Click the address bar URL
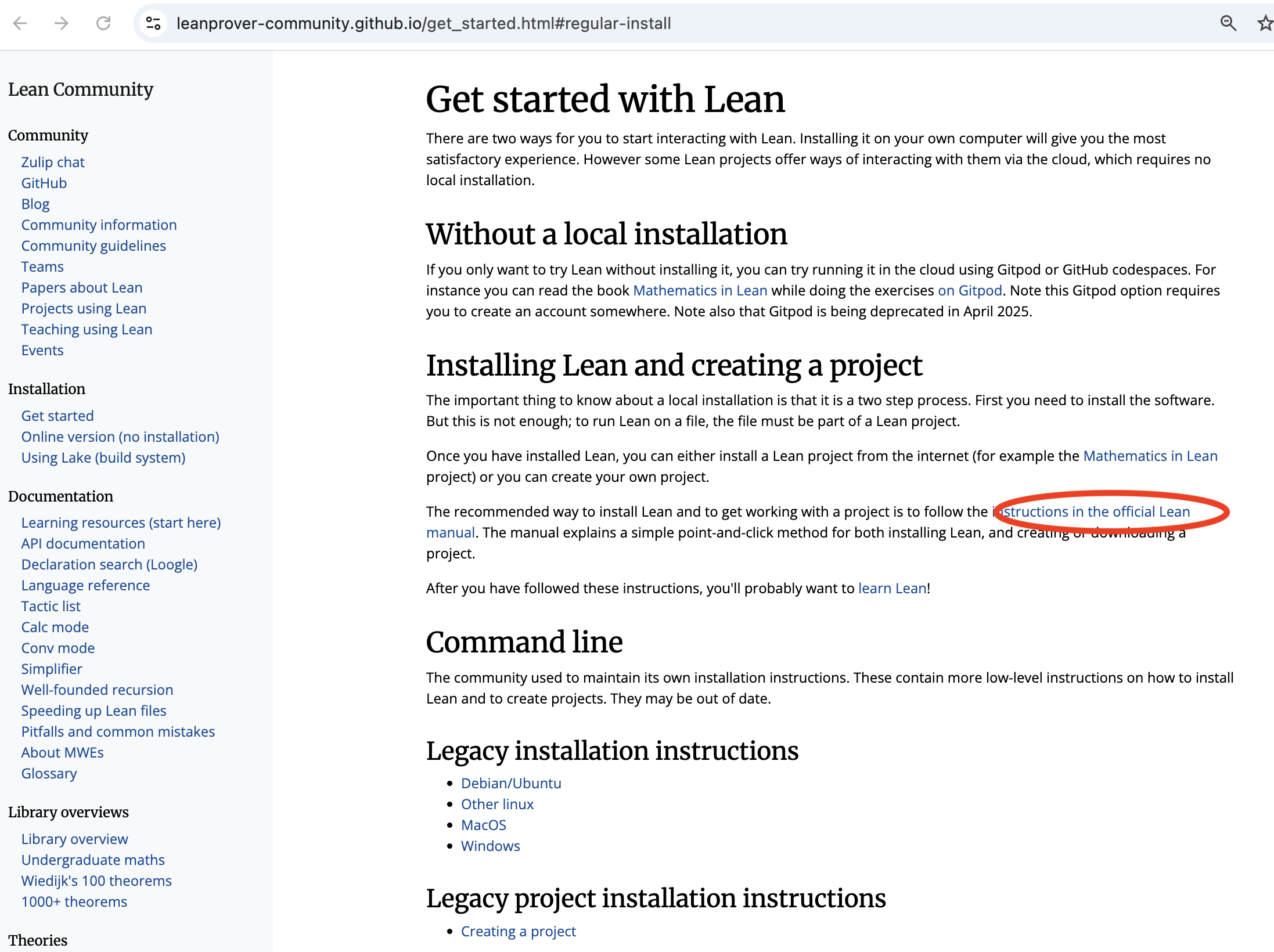 coord(423,23)
